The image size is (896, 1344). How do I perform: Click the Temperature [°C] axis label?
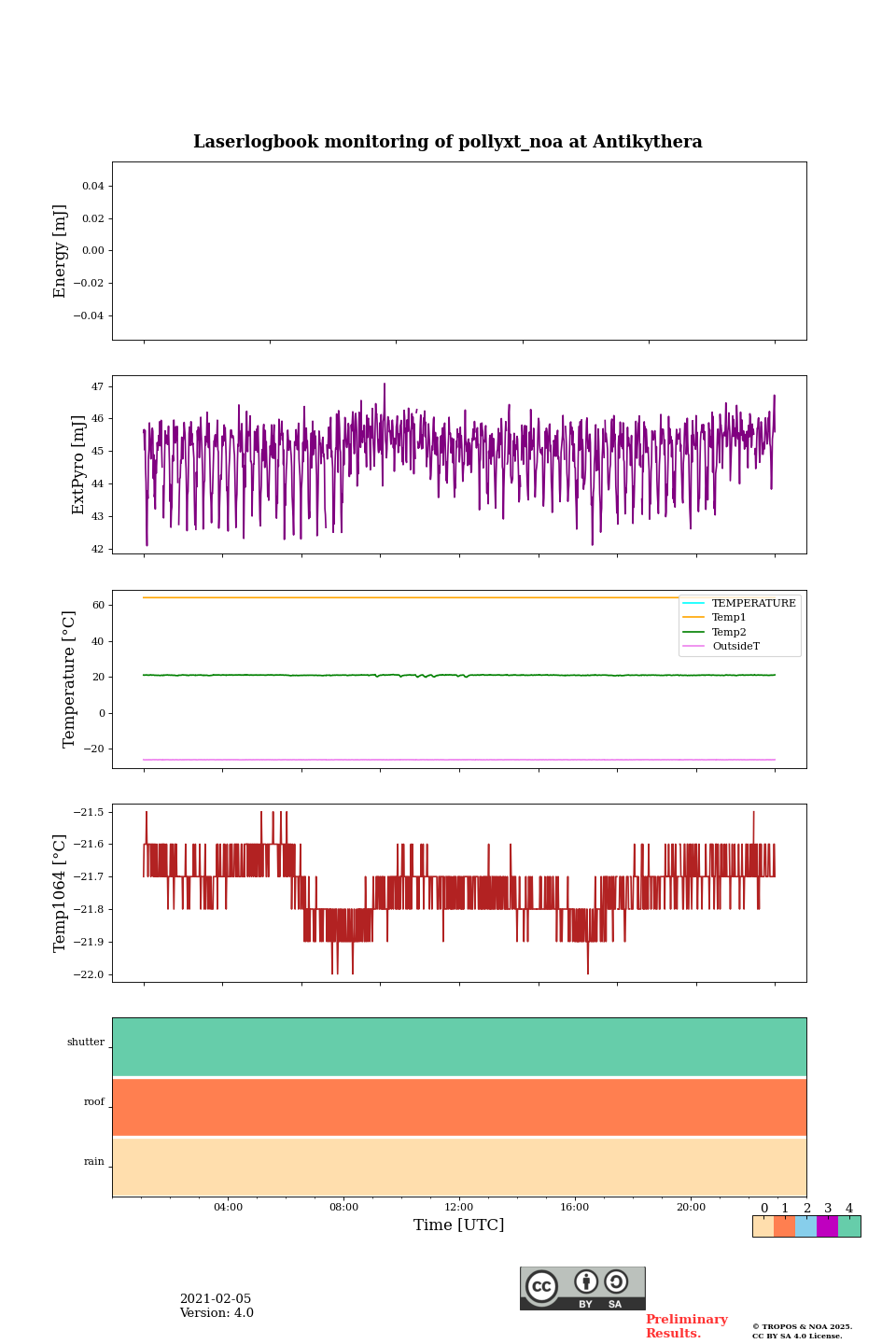coord(69,679)
